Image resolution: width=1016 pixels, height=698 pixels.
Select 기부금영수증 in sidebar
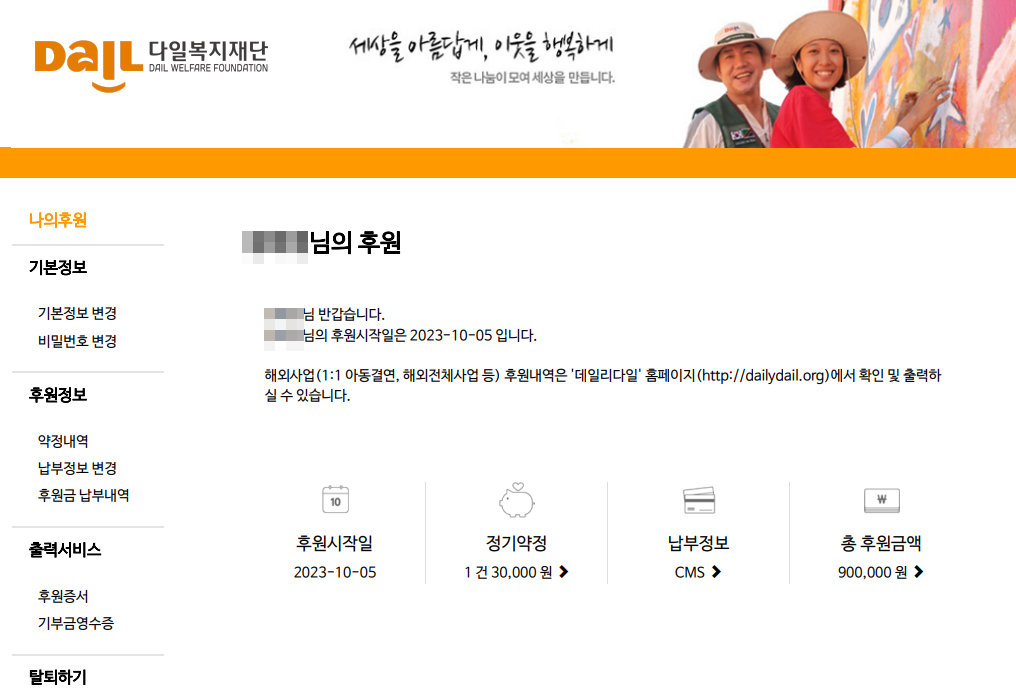click(x=76, y=623)
